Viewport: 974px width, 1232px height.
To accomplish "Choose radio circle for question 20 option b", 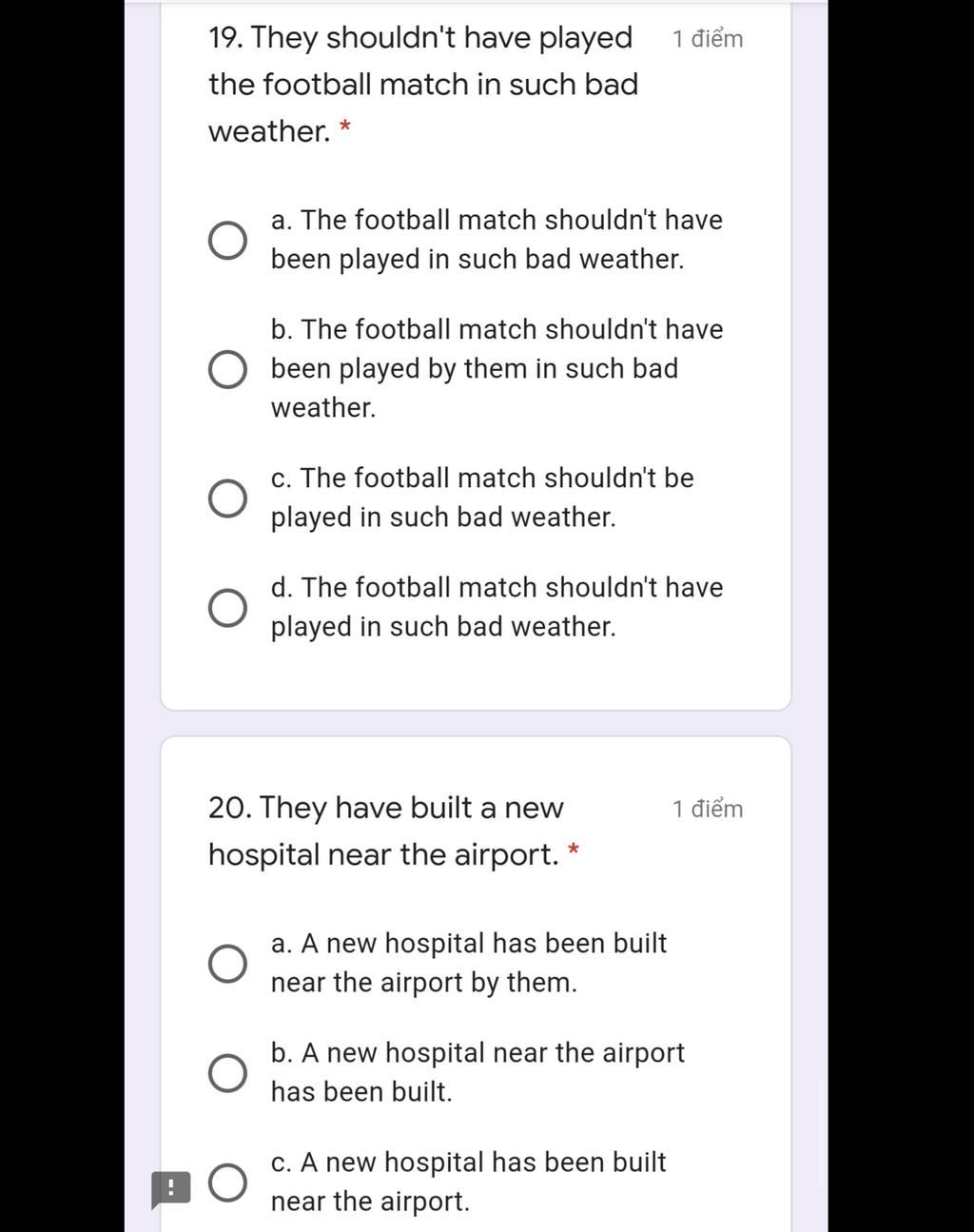I will [227, 1072].
